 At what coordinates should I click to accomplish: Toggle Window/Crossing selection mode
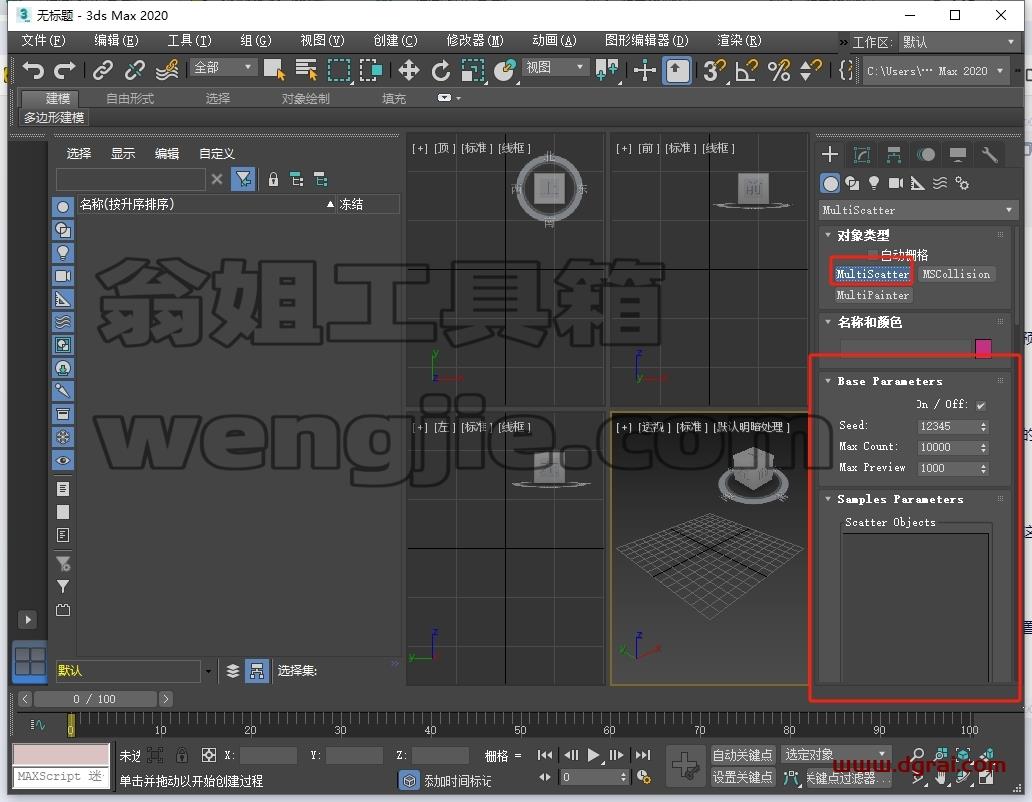pyautogui.click(x=371, y=70)
